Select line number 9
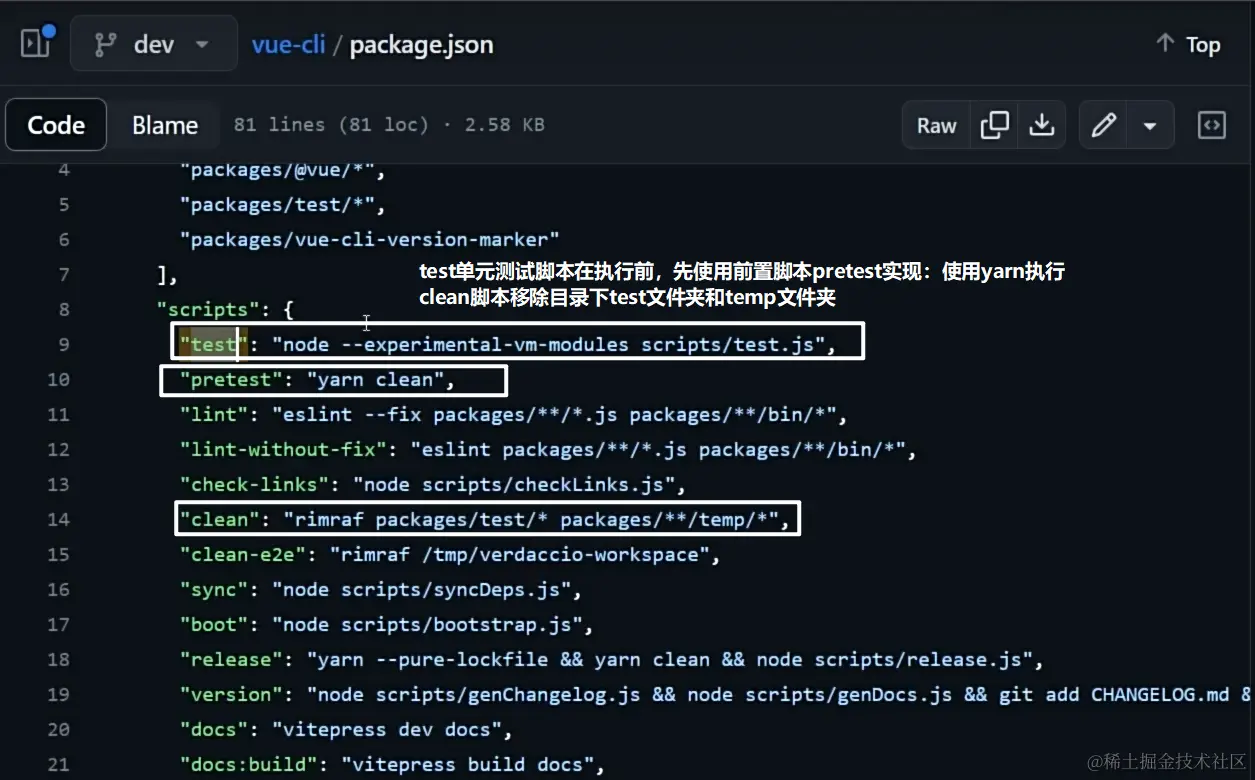1255x780 pixels. point(64,344)
